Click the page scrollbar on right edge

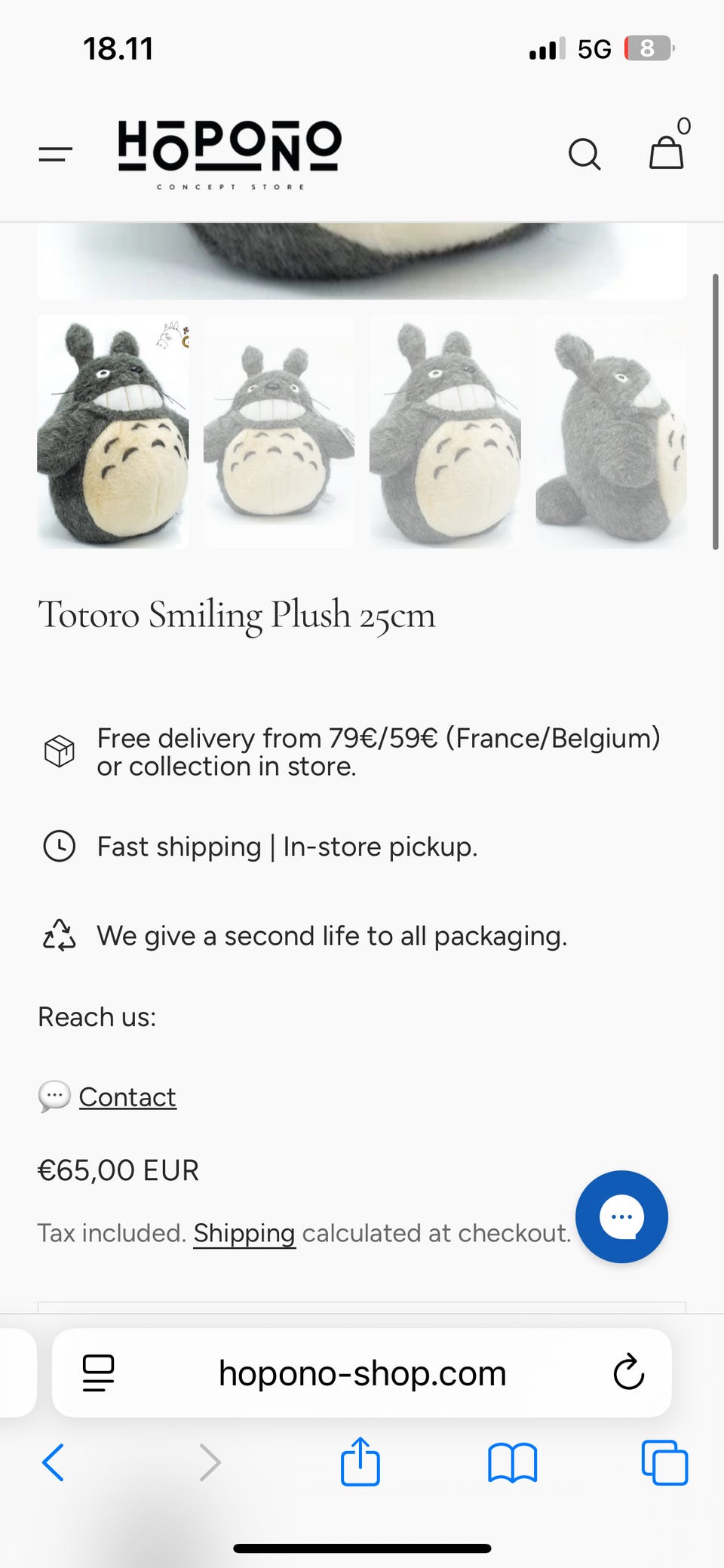pyautogui.click(x=715, y=412)
